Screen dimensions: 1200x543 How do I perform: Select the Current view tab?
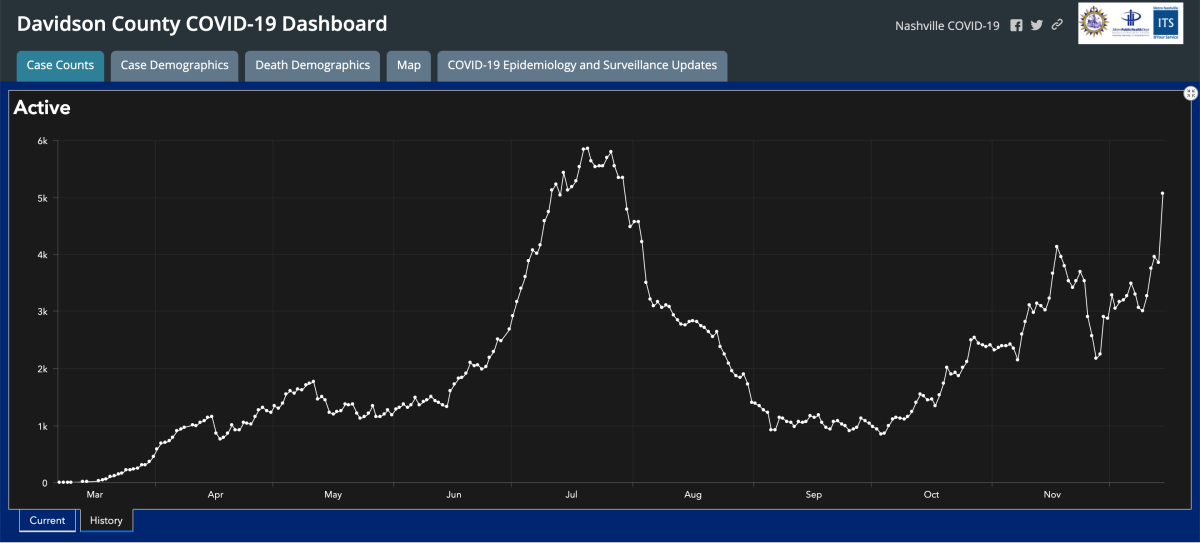(47, 520)
